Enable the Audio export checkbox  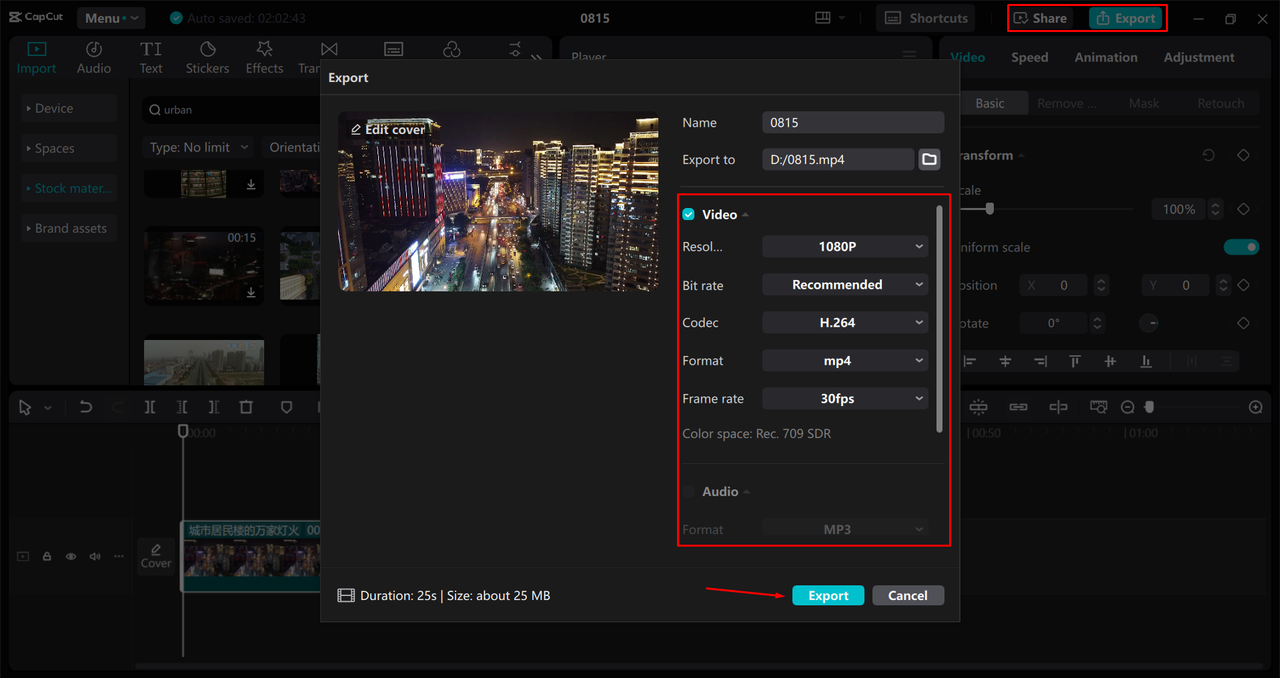(x=689, y=492)
